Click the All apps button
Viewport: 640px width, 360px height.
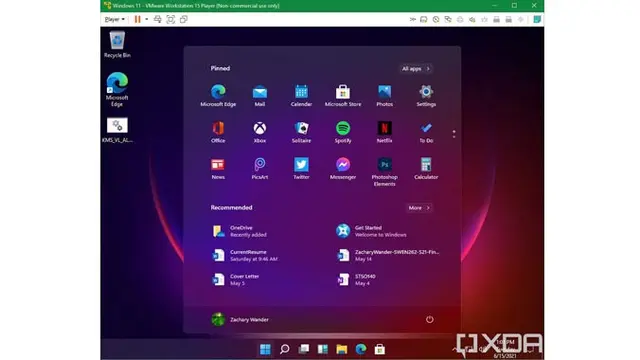click(416, 69)
